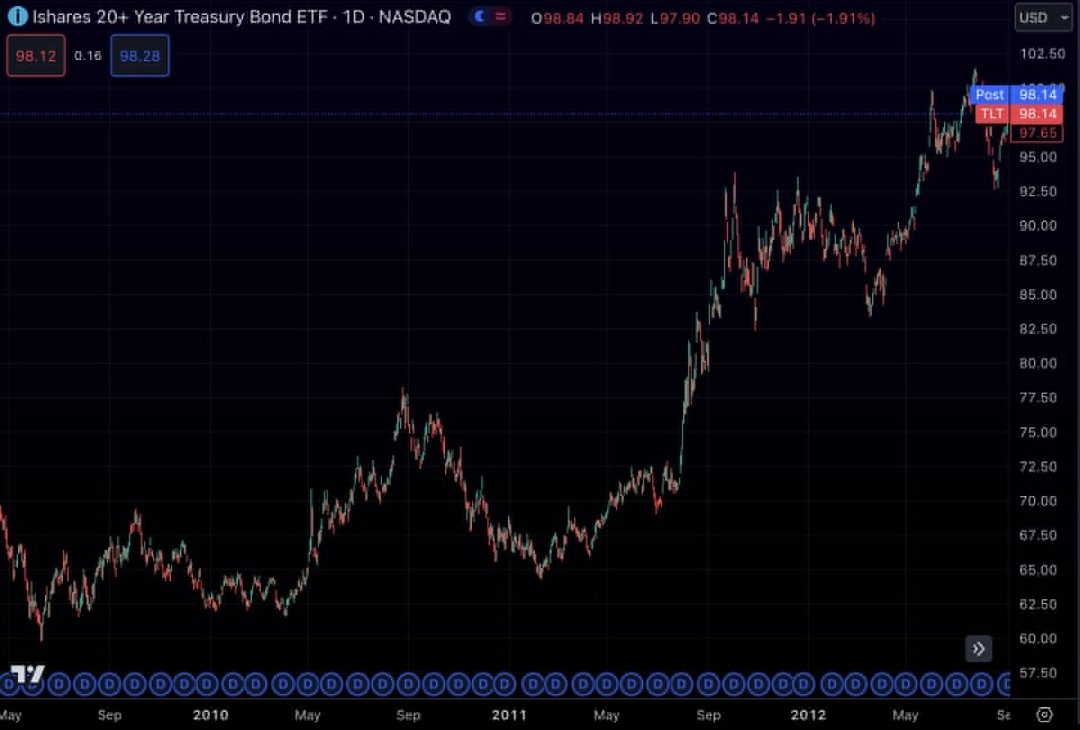This screenshot has height=730, width=1080.
Task: Click the red 98.12 sell button
Action: pos(36,56)
